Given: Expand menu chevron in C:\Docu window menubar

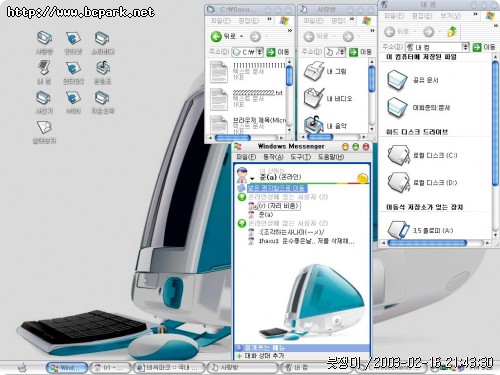Looking at the screenshot, I should [269, 20].
